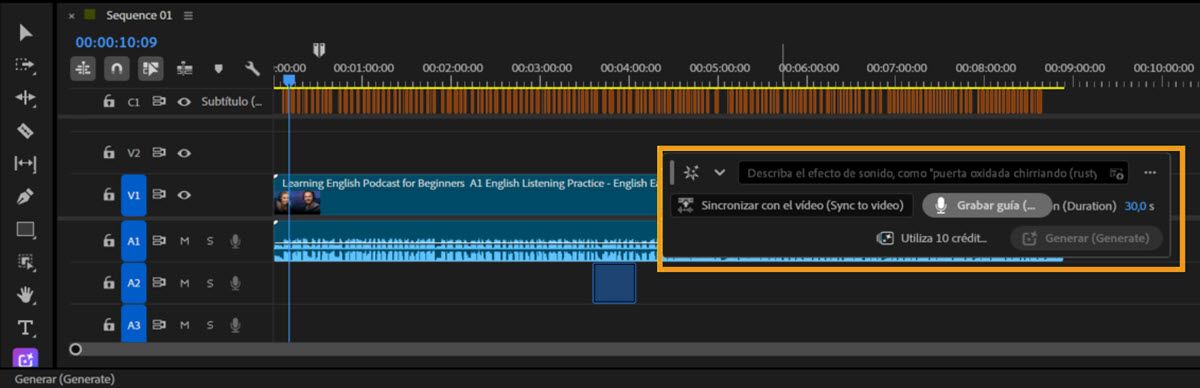1200x388 pixels.
Task: Close the Sequence 01 tab
Action: (72, 16)
